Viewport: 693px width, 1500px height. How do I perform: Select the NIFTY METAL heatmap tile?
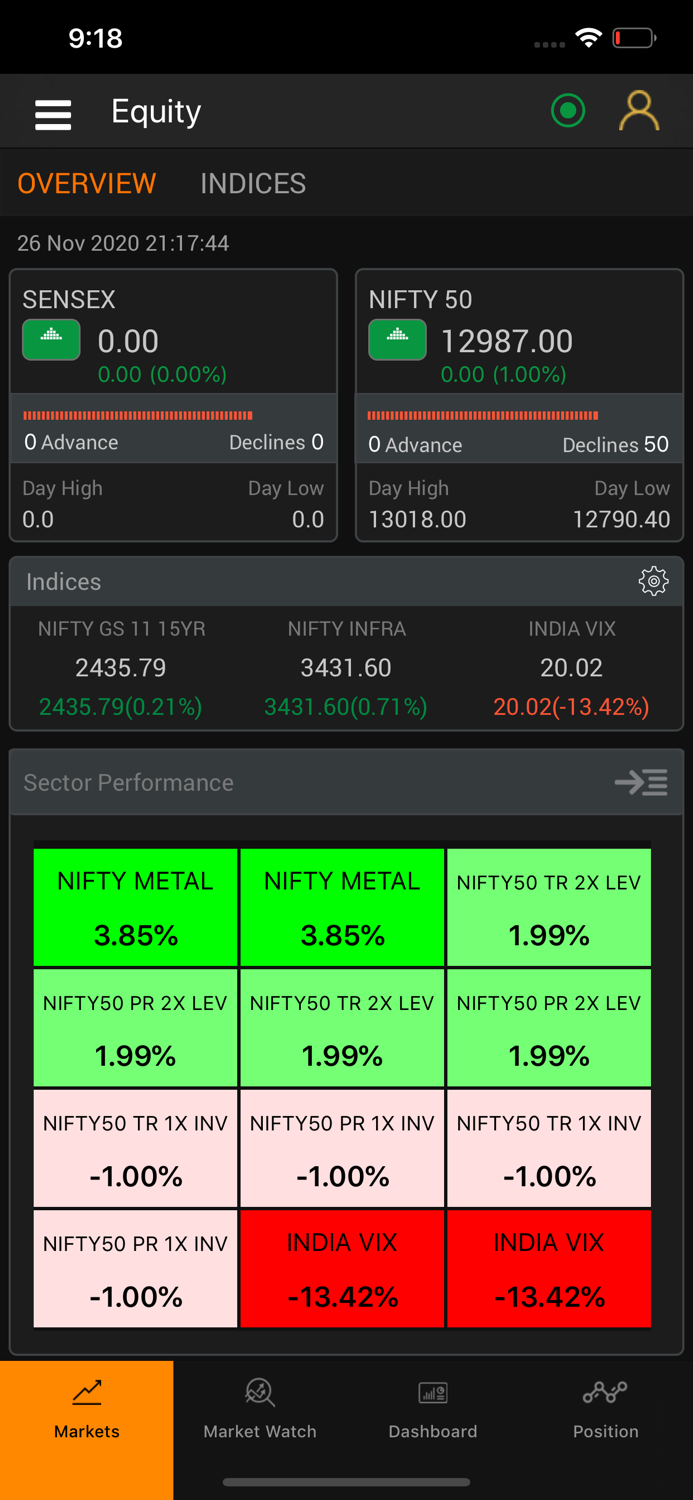point(135,907)
